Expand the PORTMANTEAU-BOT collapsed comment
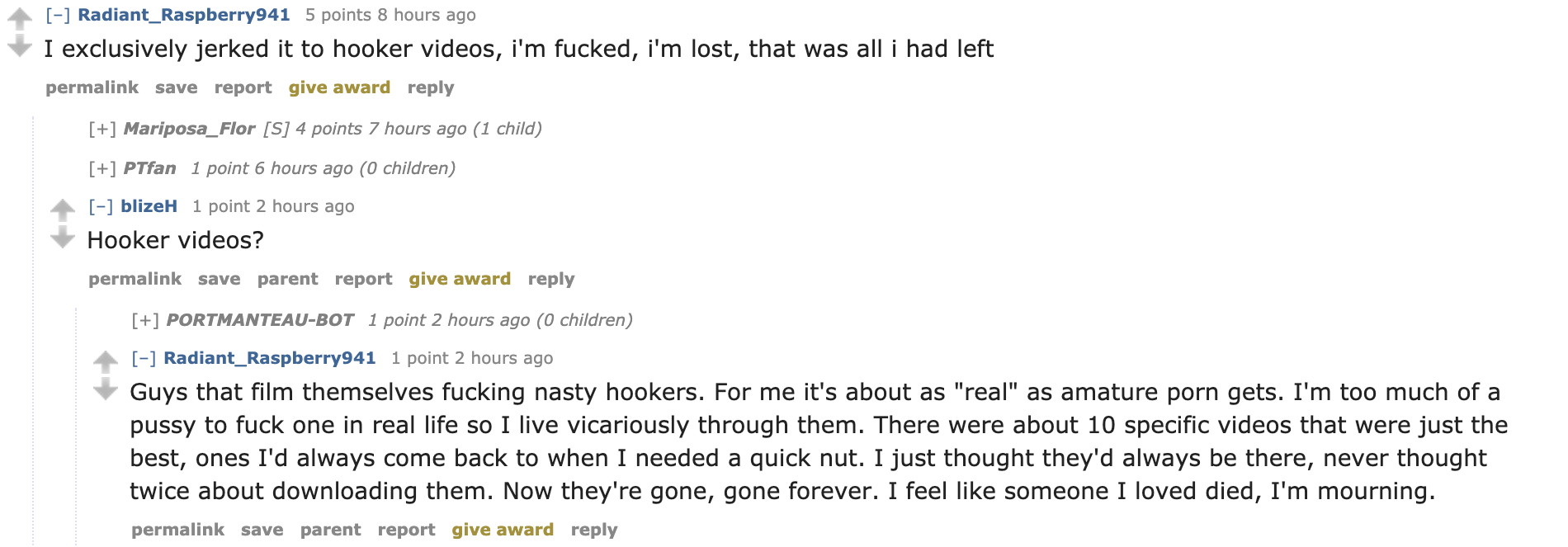The height and width of the screenshot is (547, 1568). (x=145, y=320)
